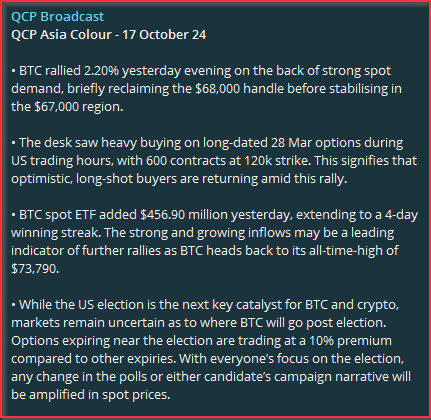
Task: Select the $456.90 million figure
Action: point(184,215)
